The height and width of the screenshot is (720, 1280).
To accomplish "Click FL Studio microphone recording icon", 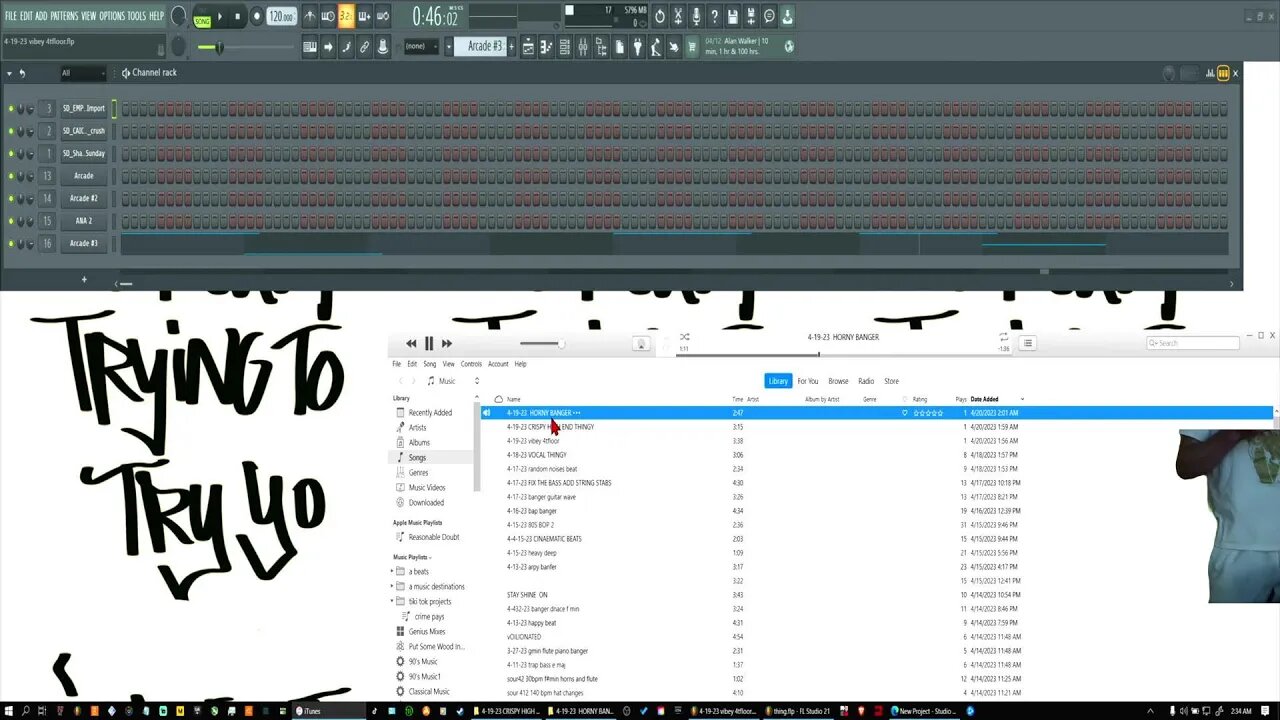I will point(696,17).
